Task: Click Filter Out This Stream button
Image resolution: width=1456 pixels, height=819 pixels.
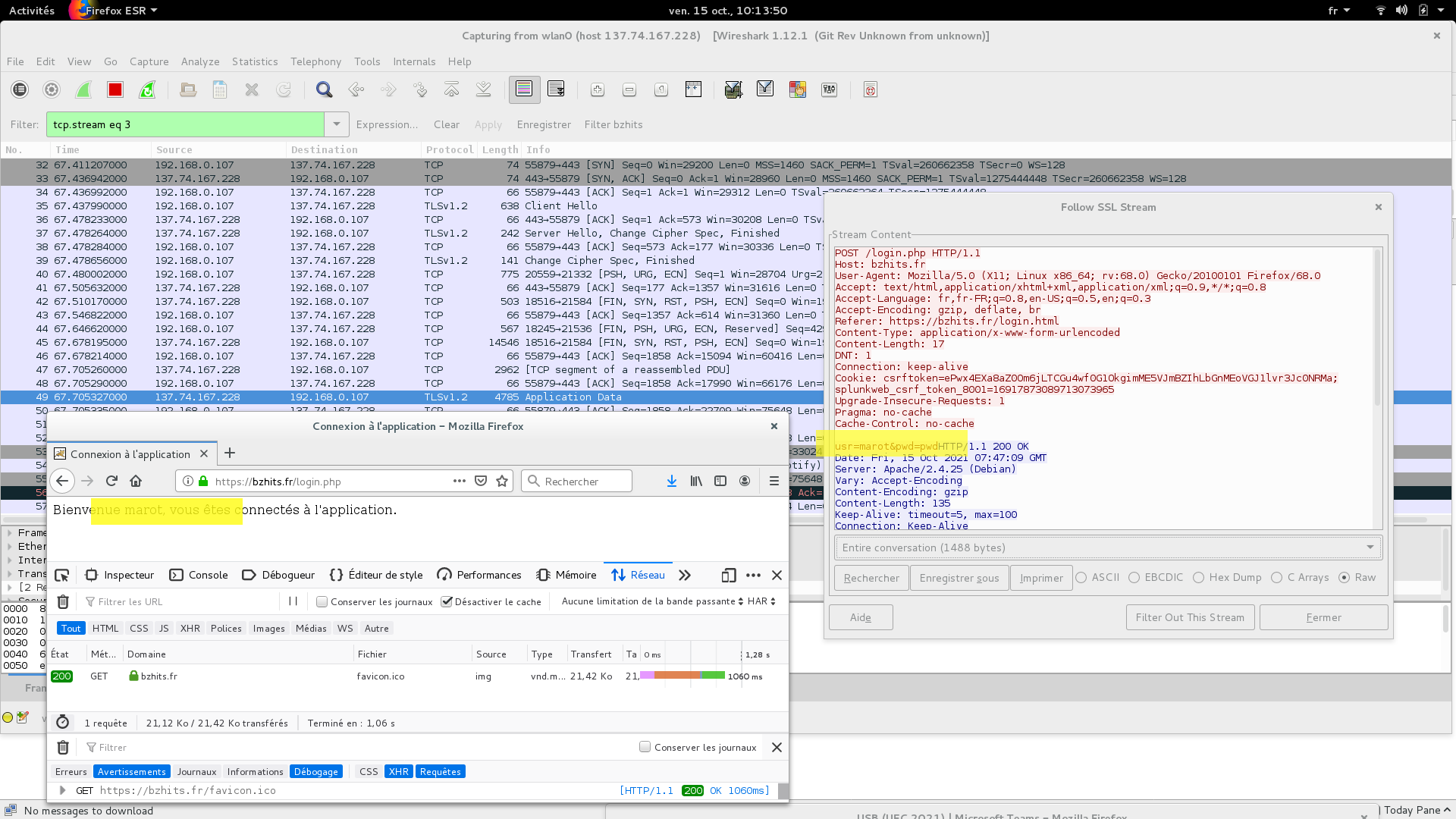Action: coord(1190,617)
